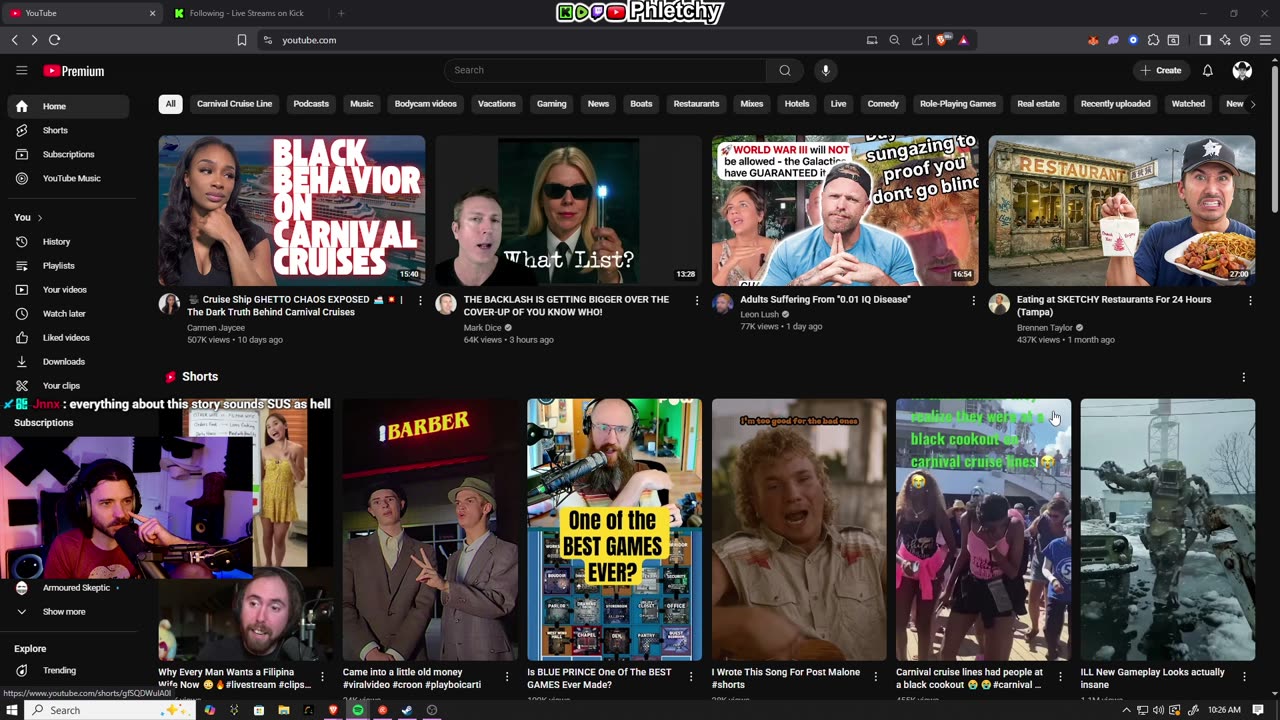Image resolution: width=1280 pixels, height=720 pixels.
Task: Open YouTube Music from sidebar
Action: click(x=68, y=178)
